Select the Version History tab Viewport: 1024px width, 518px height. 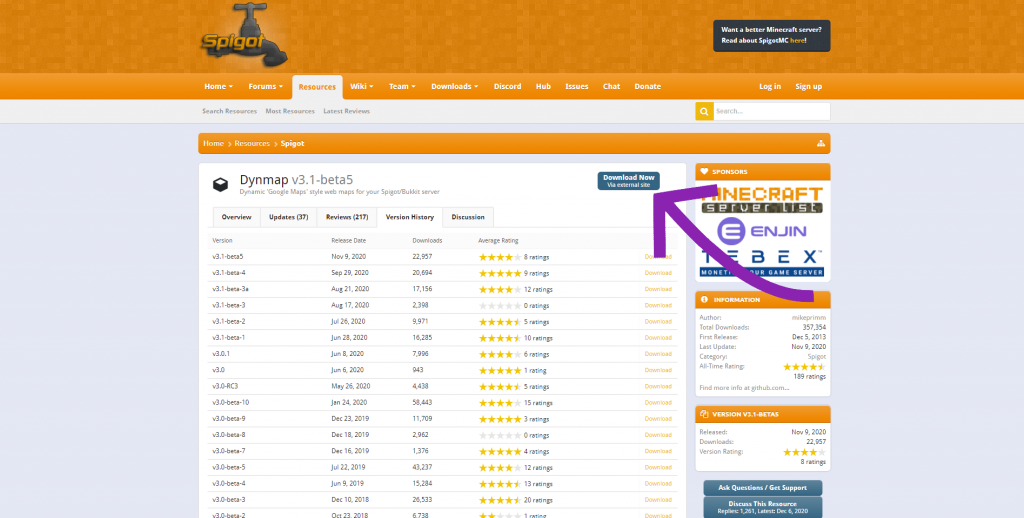click(409, 217)
